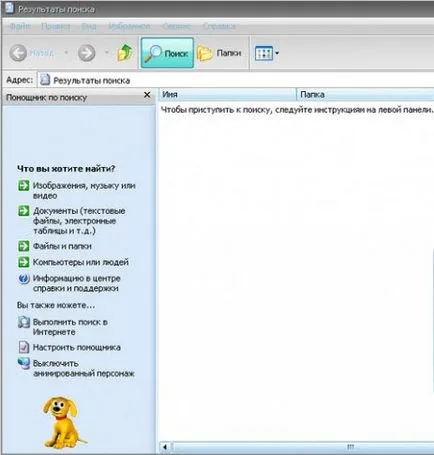Click the help question-mark icon

click(x=24, y=279)
